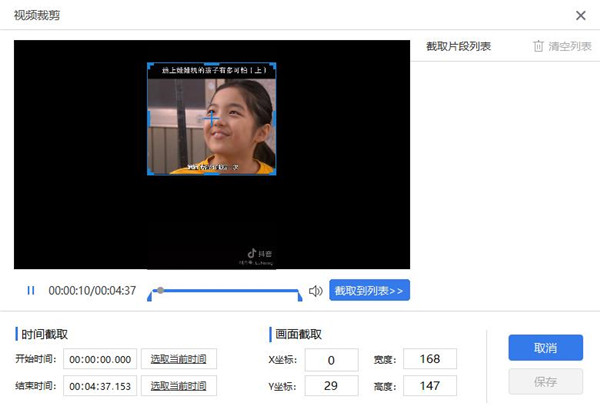Select current time for 结束时间
The height and width of the screenshot is (409, 600).
coord(179,386)
